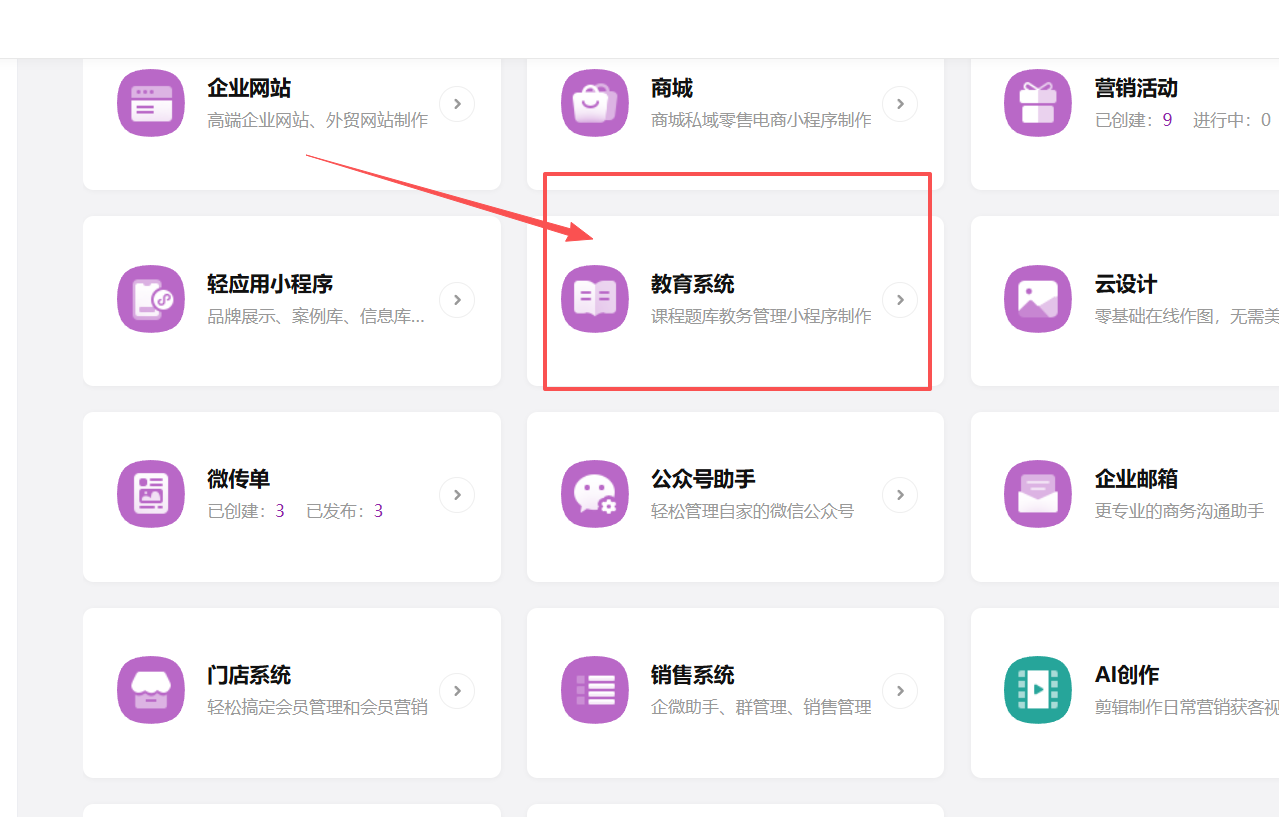The height and width of the screenshot is (817, 1279).
Task: Open the 商城 title link
Action: point(672,88)
